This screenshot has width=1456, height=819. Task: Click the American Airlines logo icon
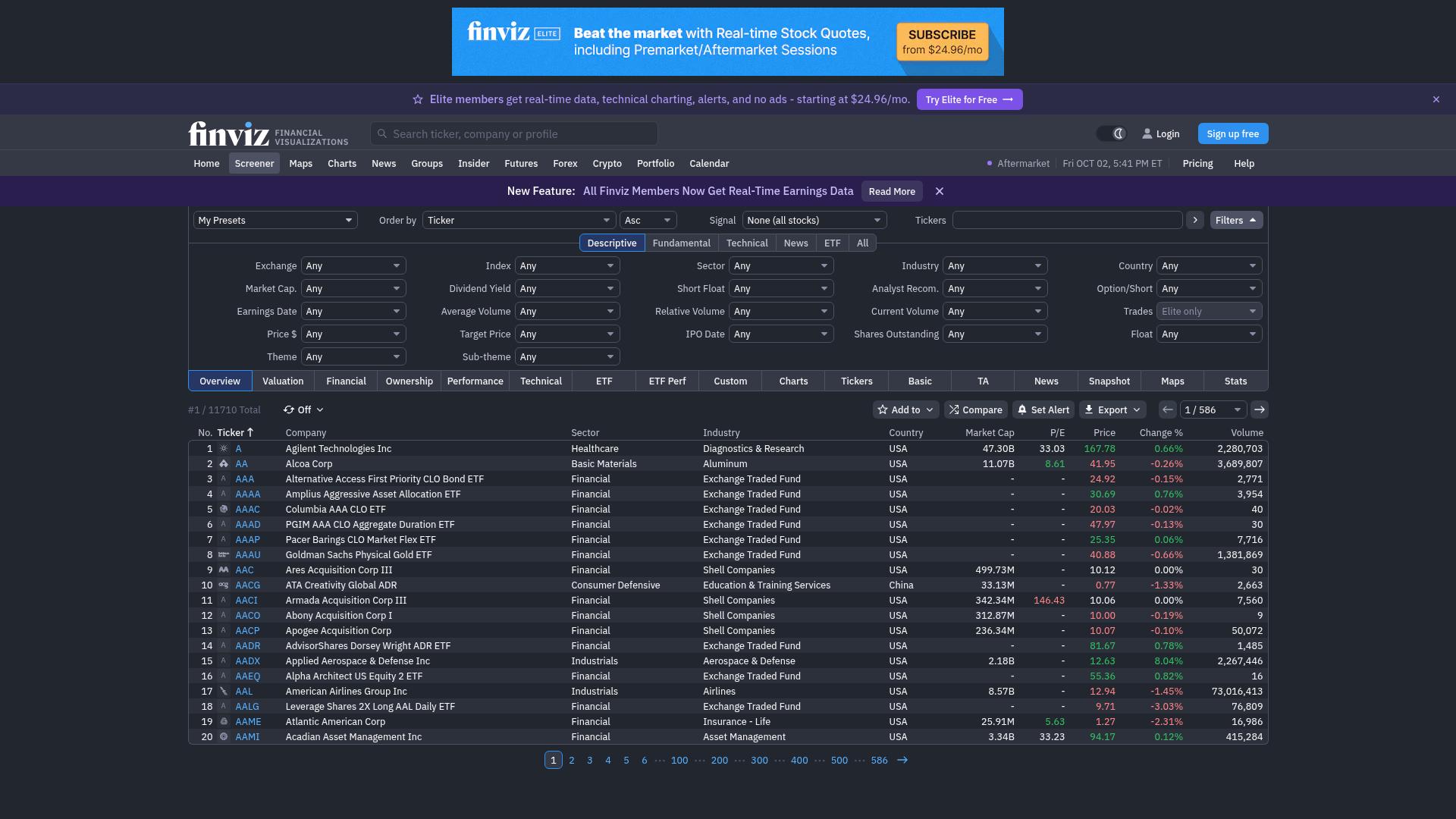pyautogui.click(x=224, y=692)
